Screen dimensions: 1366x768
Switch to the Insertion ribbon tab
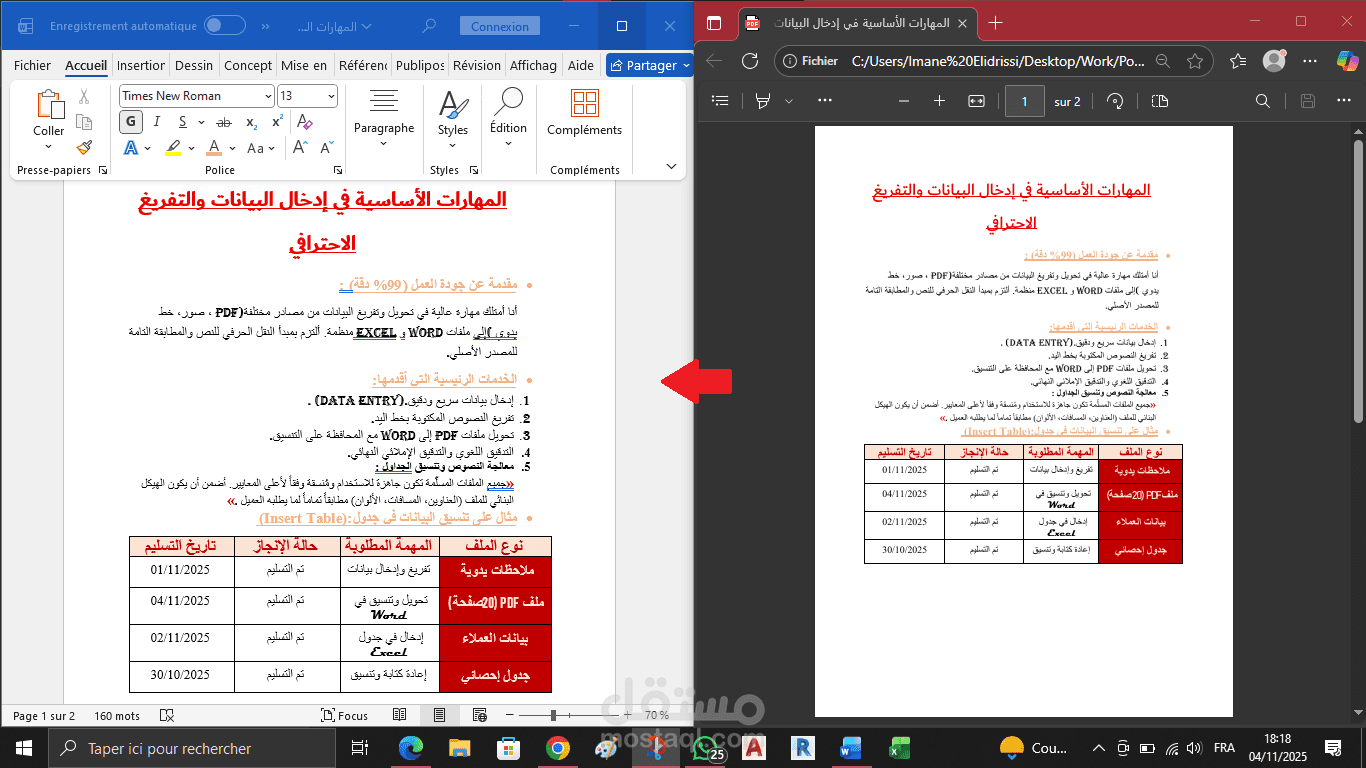pyautogui.click(x=141, y=65)
